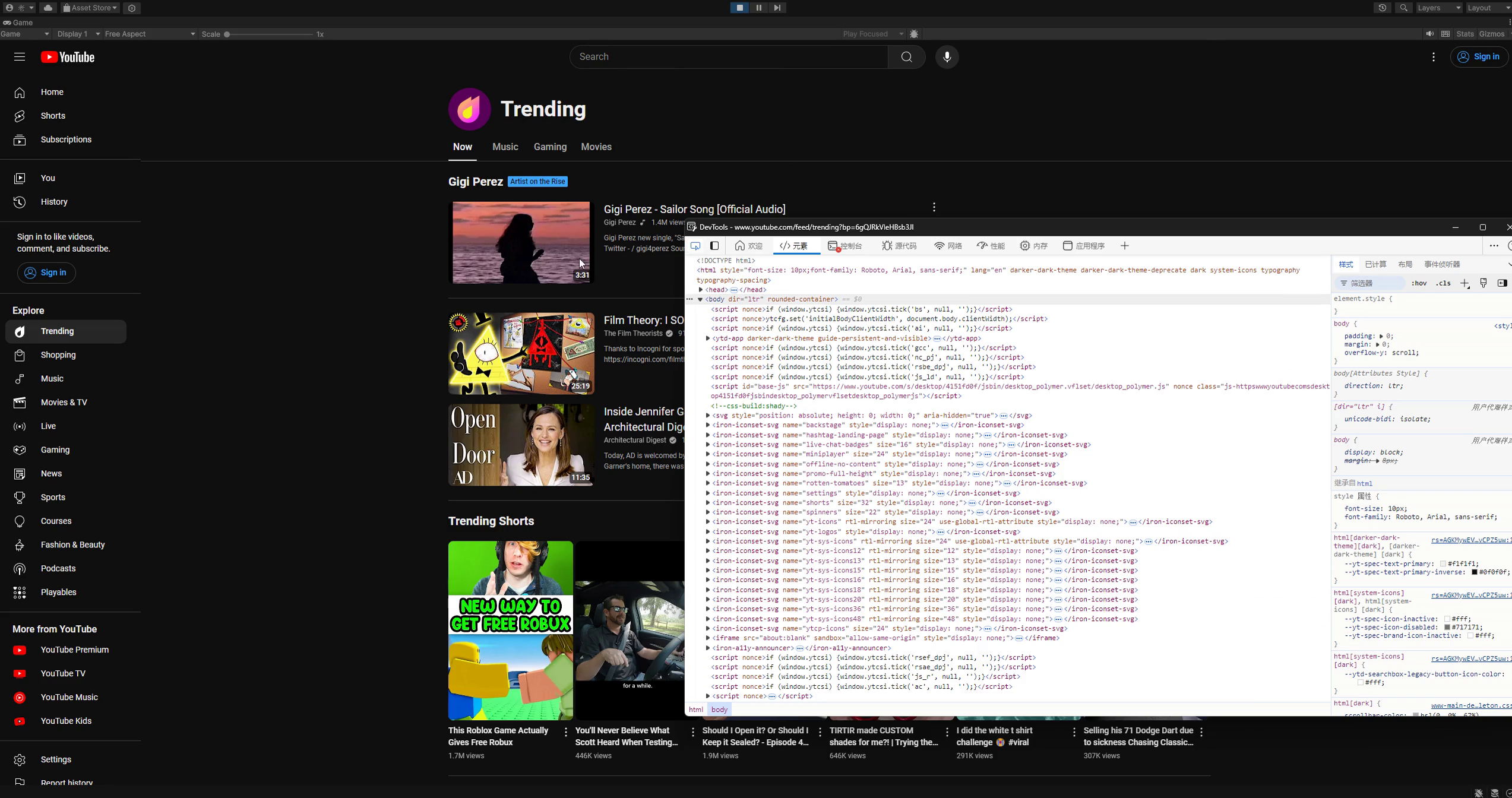
Task: Toggle Mute Audio speaker in Game view
Action: [x=1429, y=34]
